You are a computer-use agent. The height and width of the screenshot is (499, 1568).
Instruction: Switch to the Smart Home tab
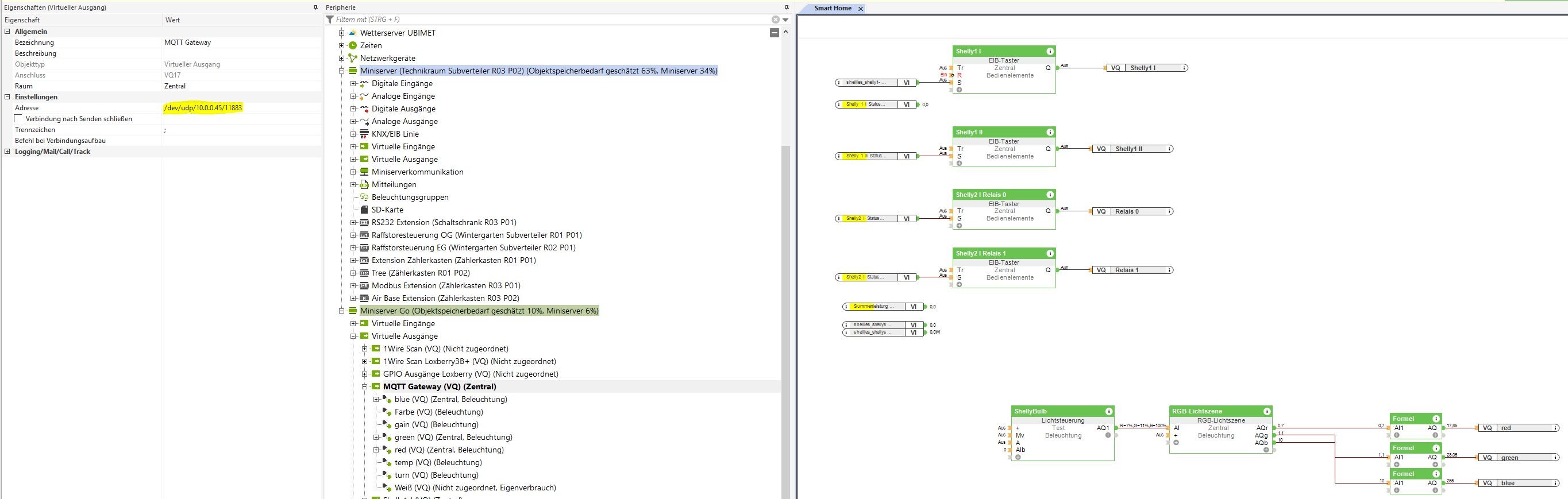point(832,9)
